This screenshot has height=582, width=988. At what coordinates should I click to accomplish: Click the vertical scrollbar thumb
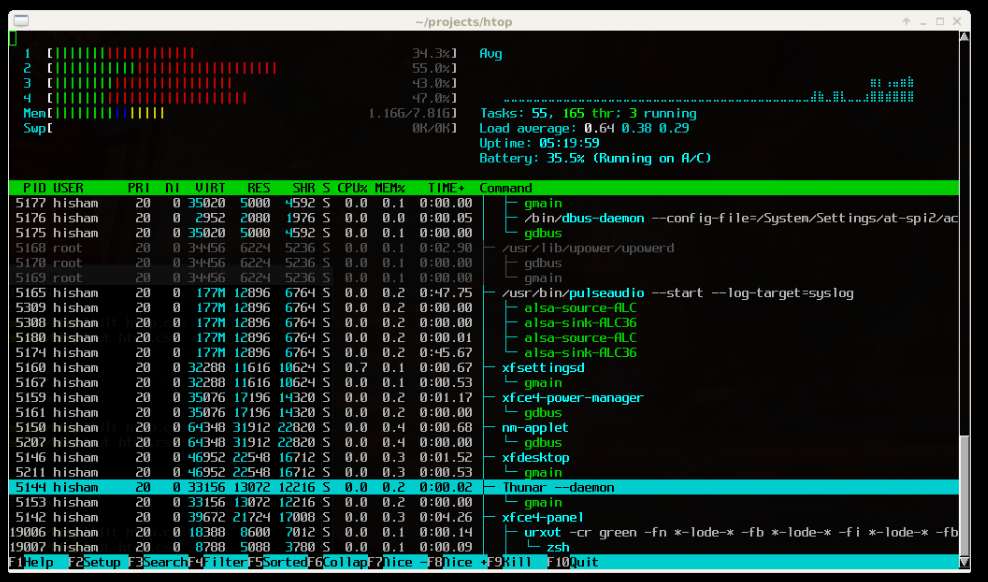(x=964, y=495)
